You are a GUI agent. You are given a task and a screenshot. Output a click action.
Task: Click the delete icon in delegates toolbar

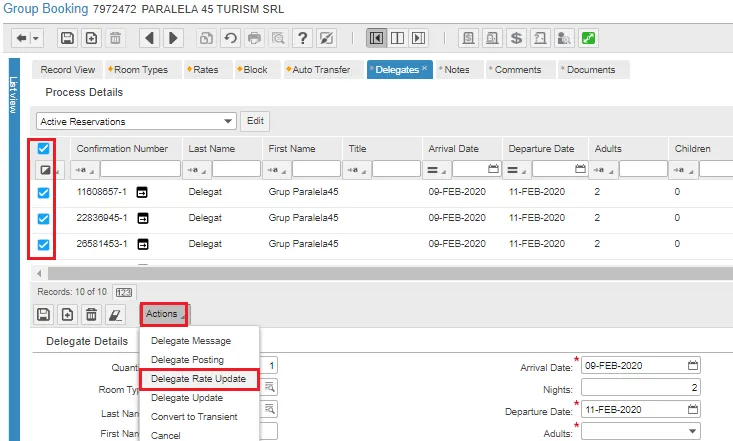tap(91, 314)
